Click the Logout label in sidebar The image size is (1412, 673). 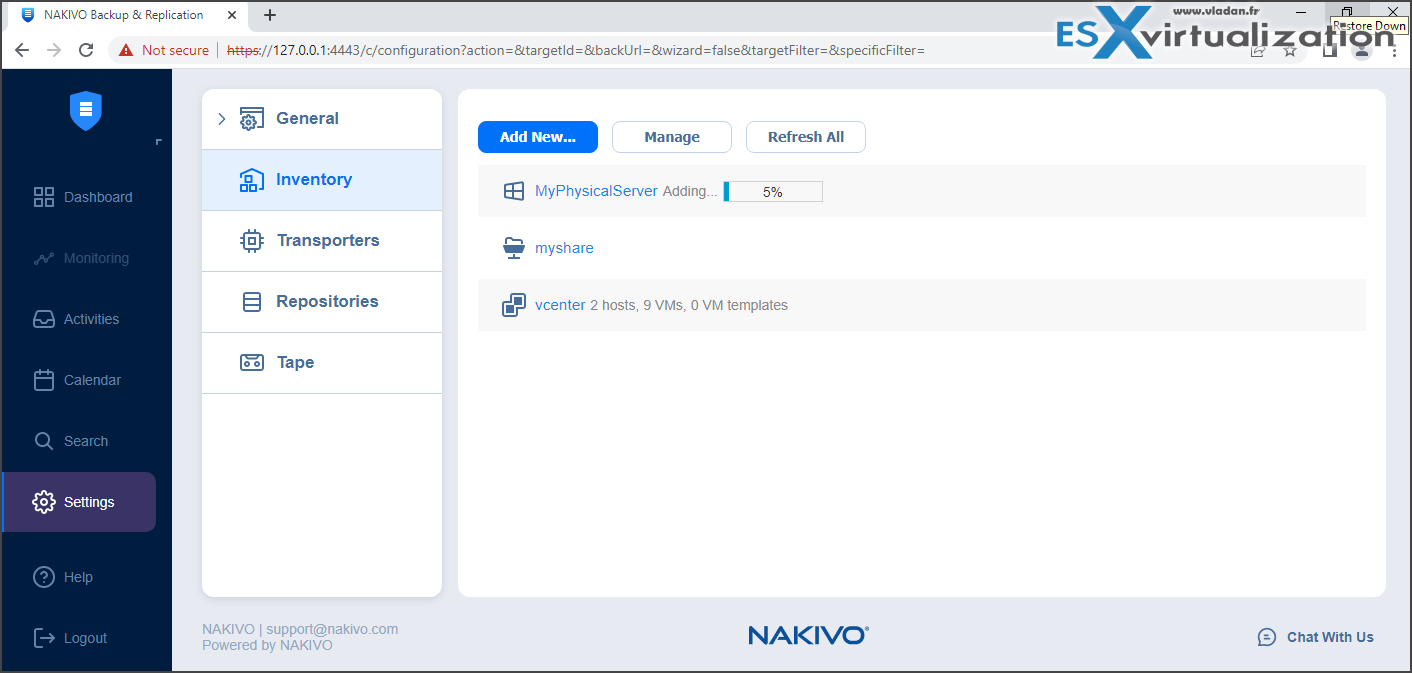pyautogui.click(x=85, y=638)
